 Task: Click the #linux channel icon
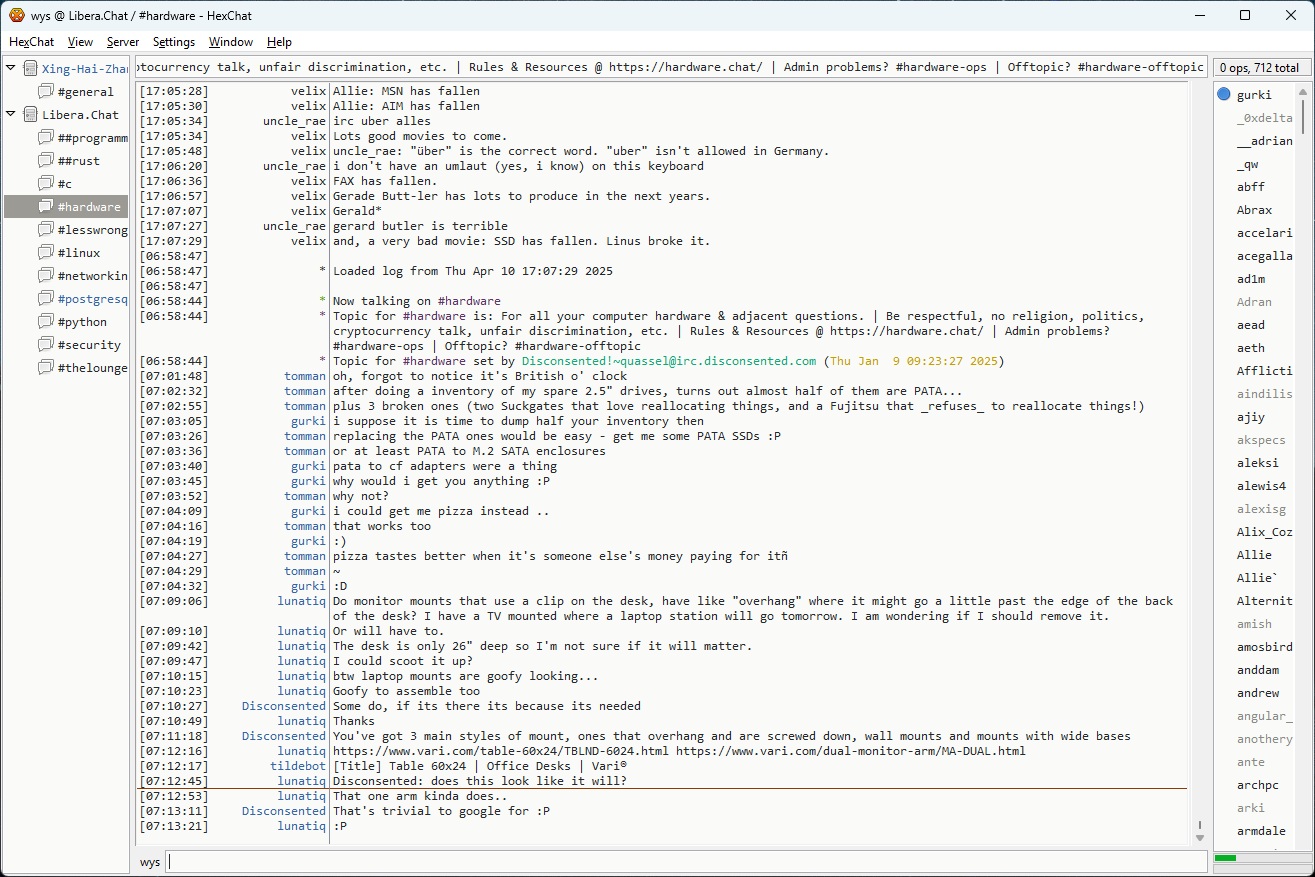pyautogui.click(x=46, y=252)
